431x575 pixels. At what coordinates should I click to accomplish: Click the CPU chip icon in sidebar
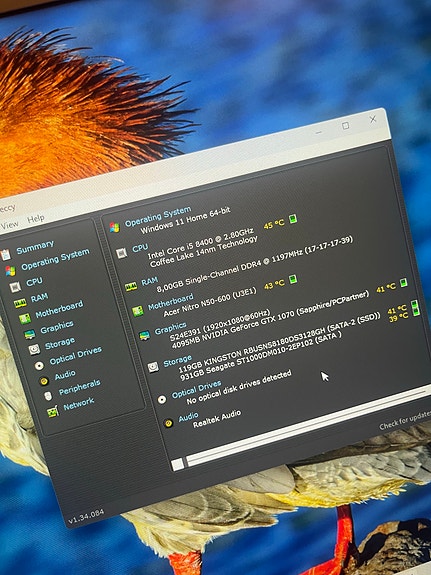[15, 287]
